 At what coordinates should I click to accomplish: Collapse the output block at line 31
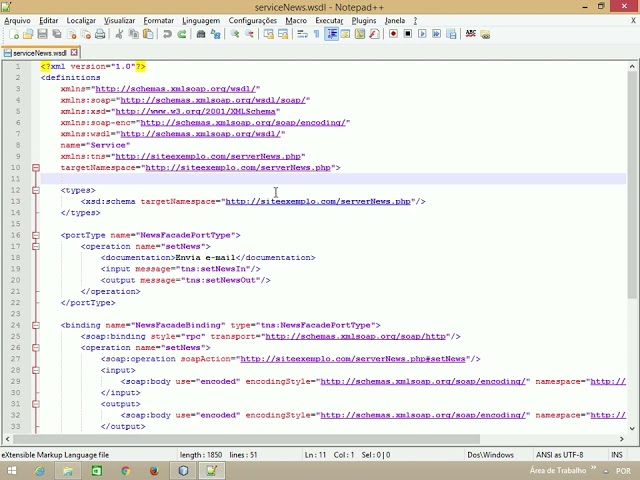[x=36, y=404]
